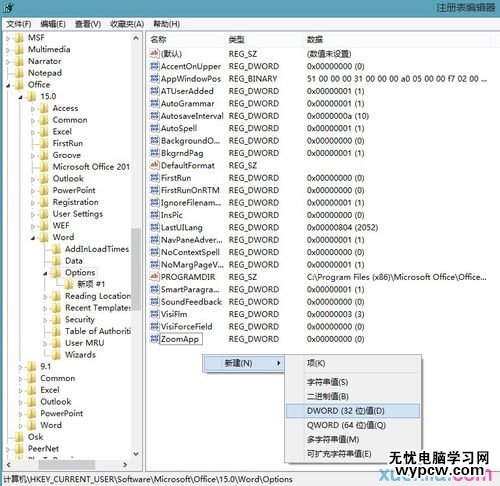Click the LastUILang value icon
This screenshot has height=486, width=500.
tap(154, 227)
